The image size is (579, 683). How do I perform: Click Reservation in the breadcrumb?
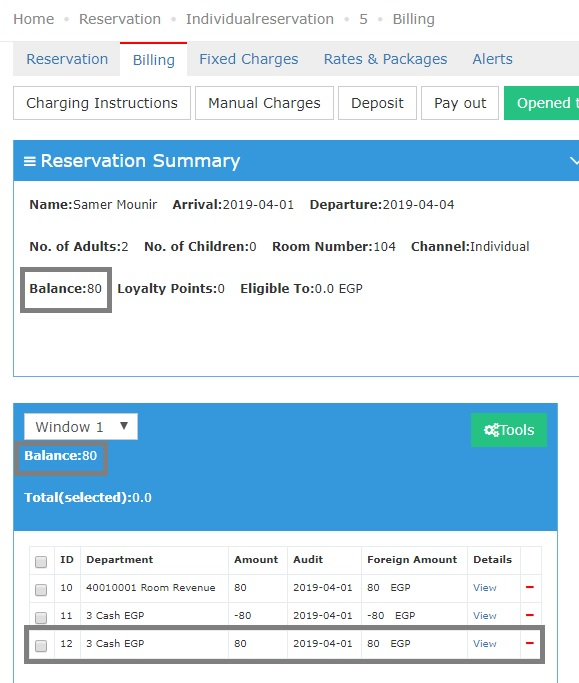120,19
